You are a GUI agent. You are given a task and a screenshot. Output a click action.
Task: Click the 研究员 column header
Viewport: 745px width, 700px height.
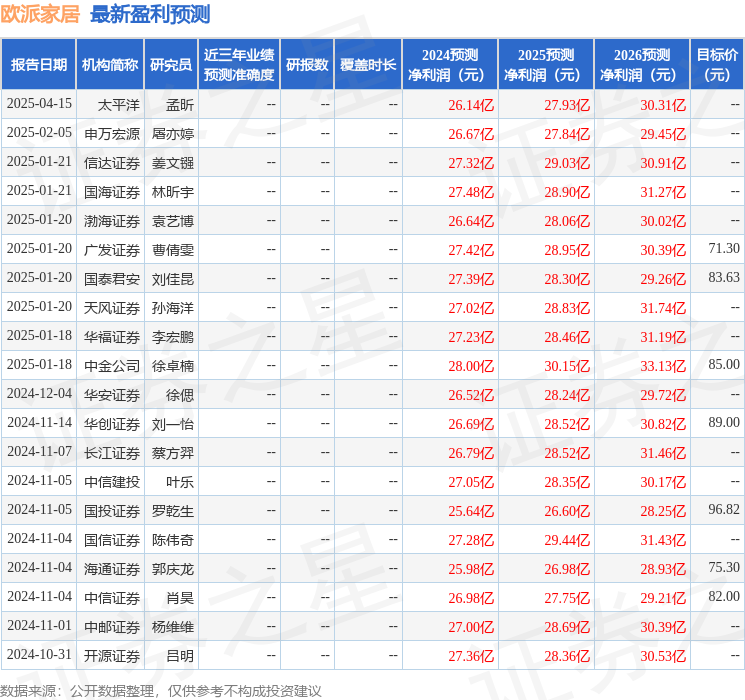(x=171, y=65)
